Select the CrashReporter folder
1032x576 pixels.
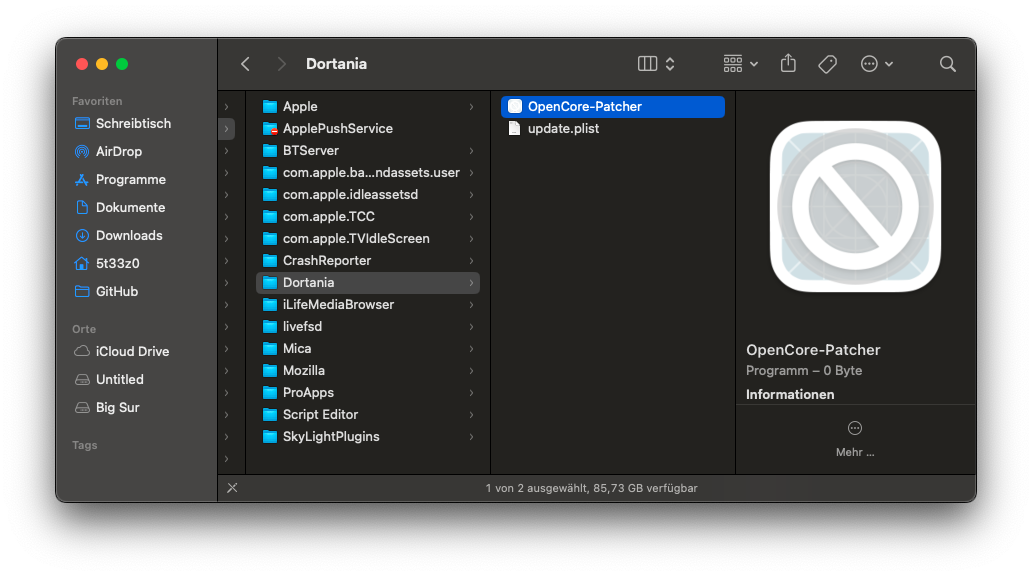(367, 261)
